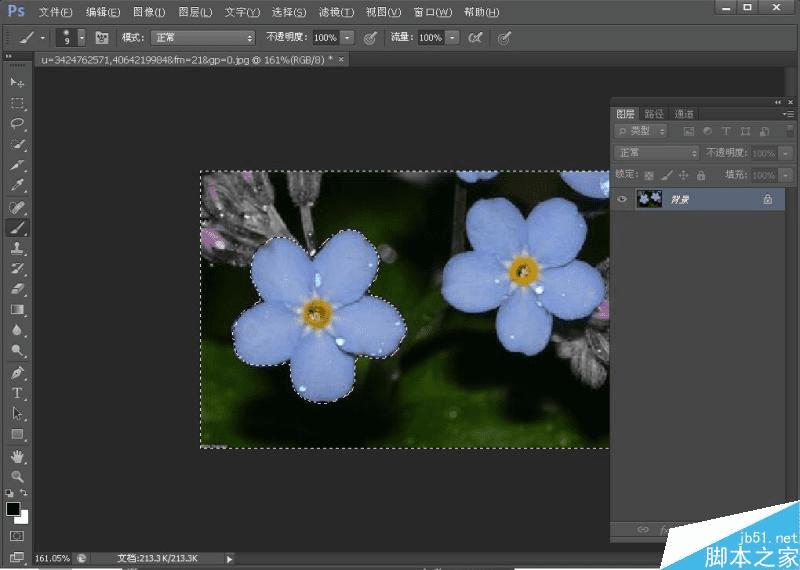800x570 pixels.
Task: Select the Move tool
Action: pos(17,81)
